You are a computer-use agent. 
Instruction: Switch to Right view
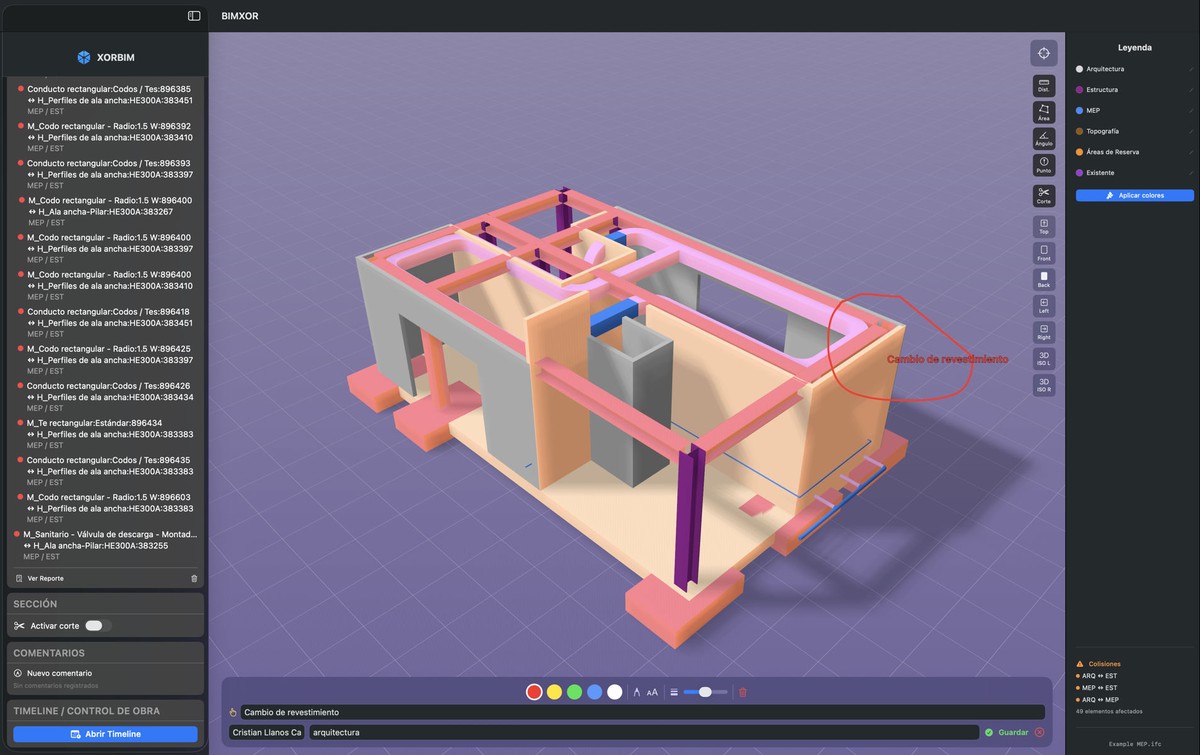coord(1043,332)
